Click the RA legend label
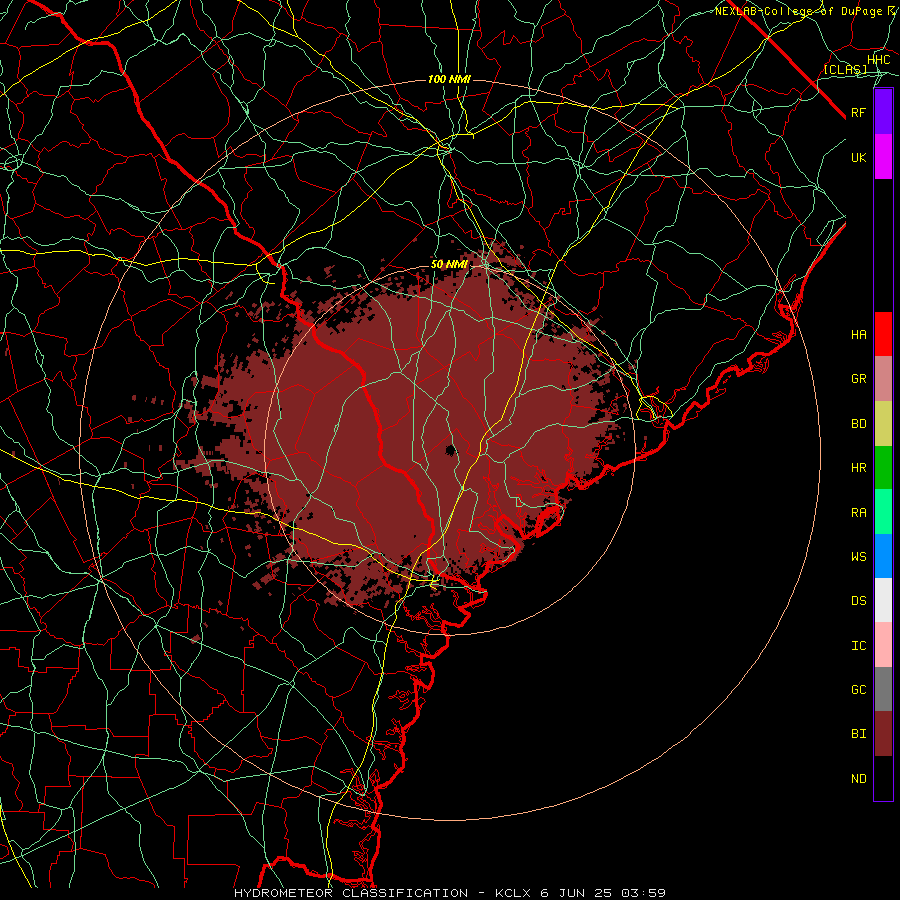This screenshot has height=900, width=900. tap(858, 513)
